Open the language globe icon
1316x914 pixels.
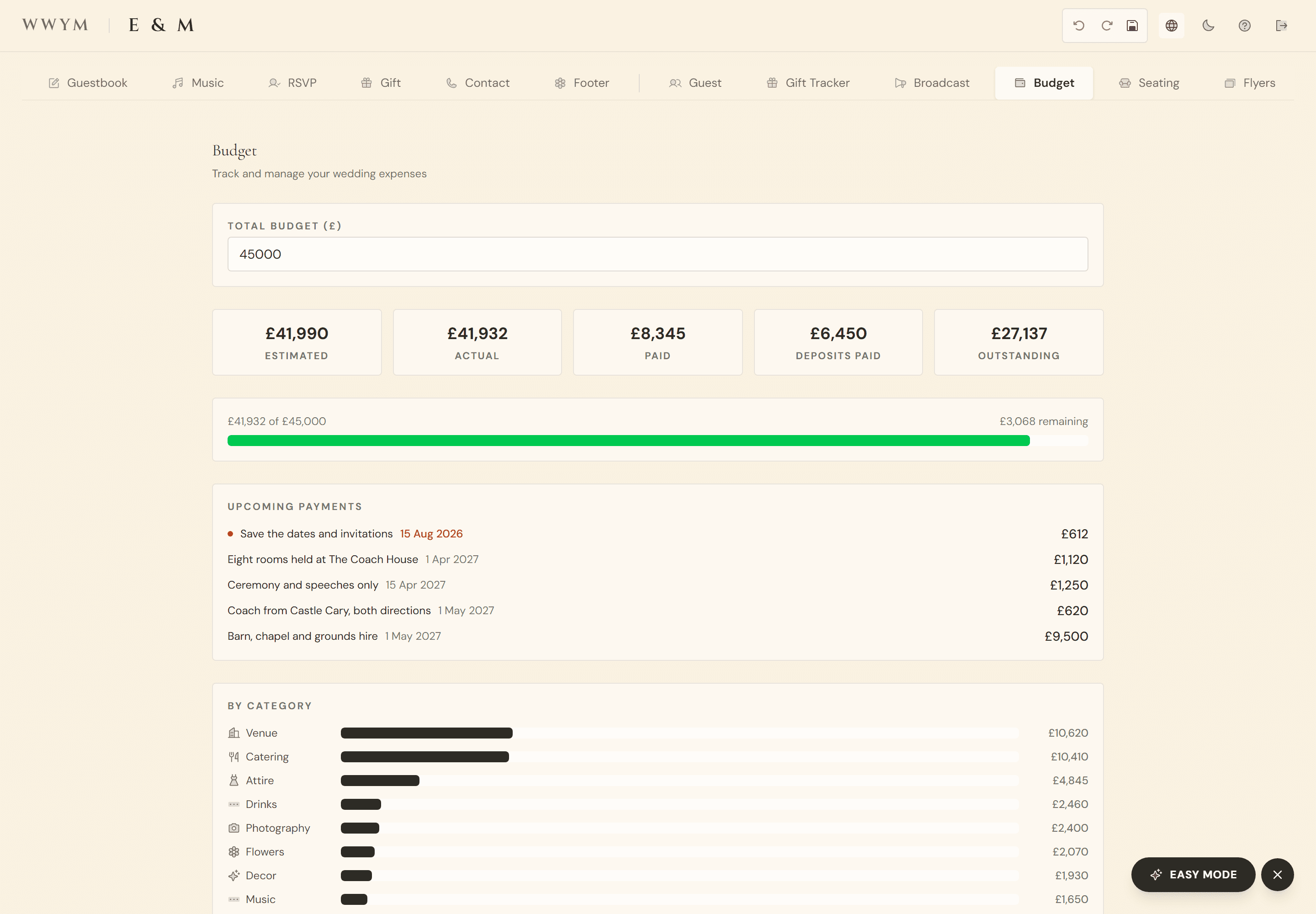click(1172, 26)
